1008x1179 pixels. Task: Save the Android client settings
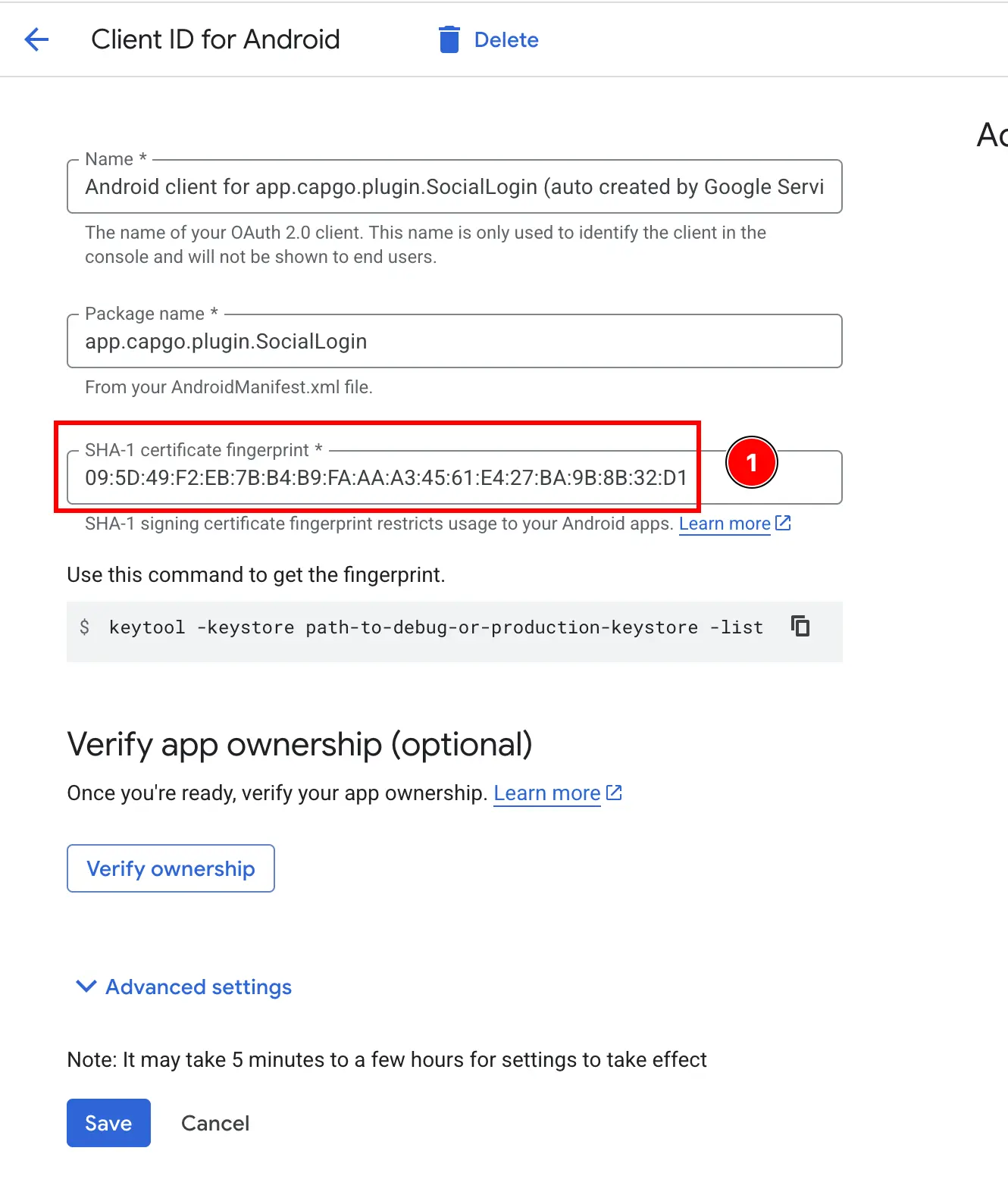point(108,1122)
